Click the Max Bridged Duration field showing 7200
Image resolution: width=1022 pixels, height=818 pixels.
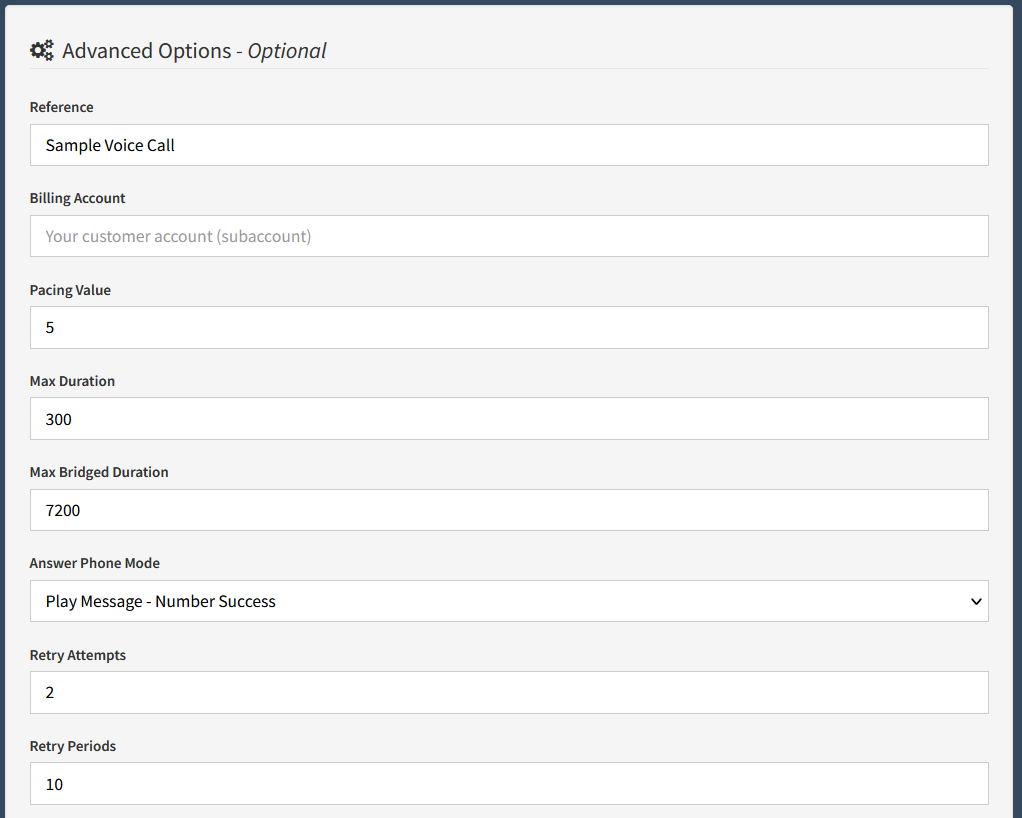[x=400, y=510]
